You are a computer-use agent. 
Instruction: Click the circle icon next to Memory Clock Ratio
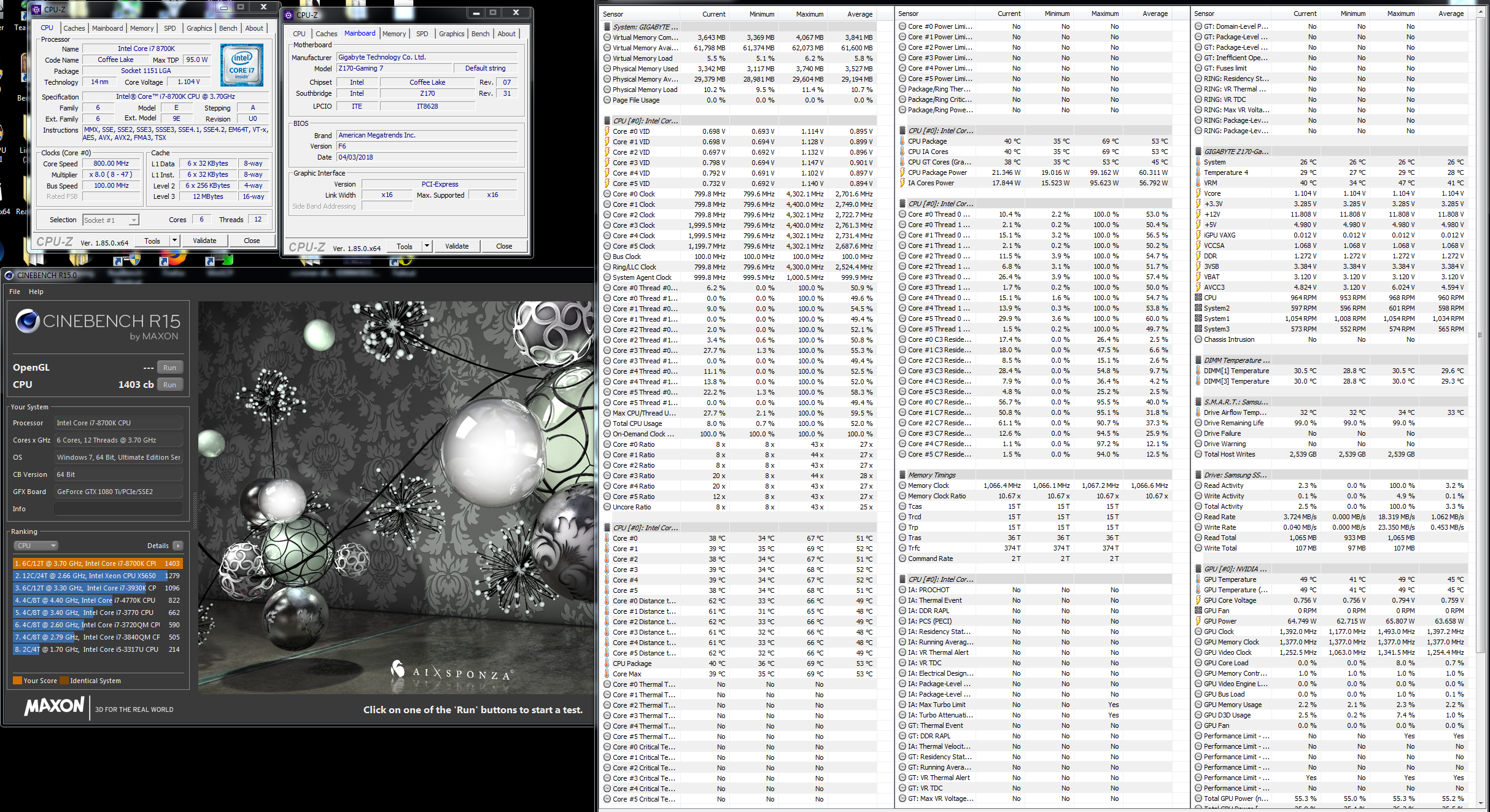click(902, 496)
